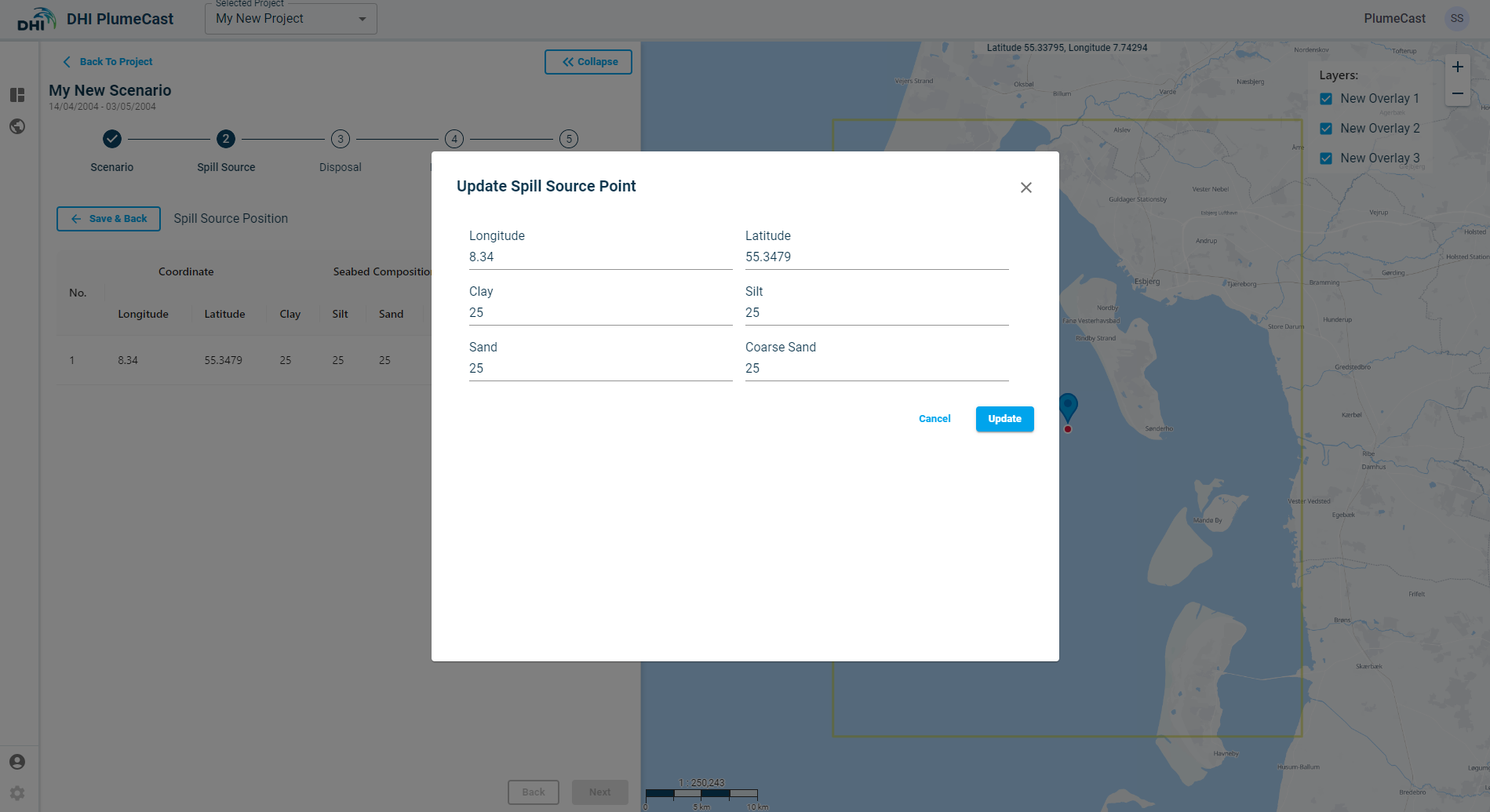Image resolution: width=1490 pixels, height=812 pixels.
Task: Select step 3 Disposal in the stepper
Action: [340, 140]
